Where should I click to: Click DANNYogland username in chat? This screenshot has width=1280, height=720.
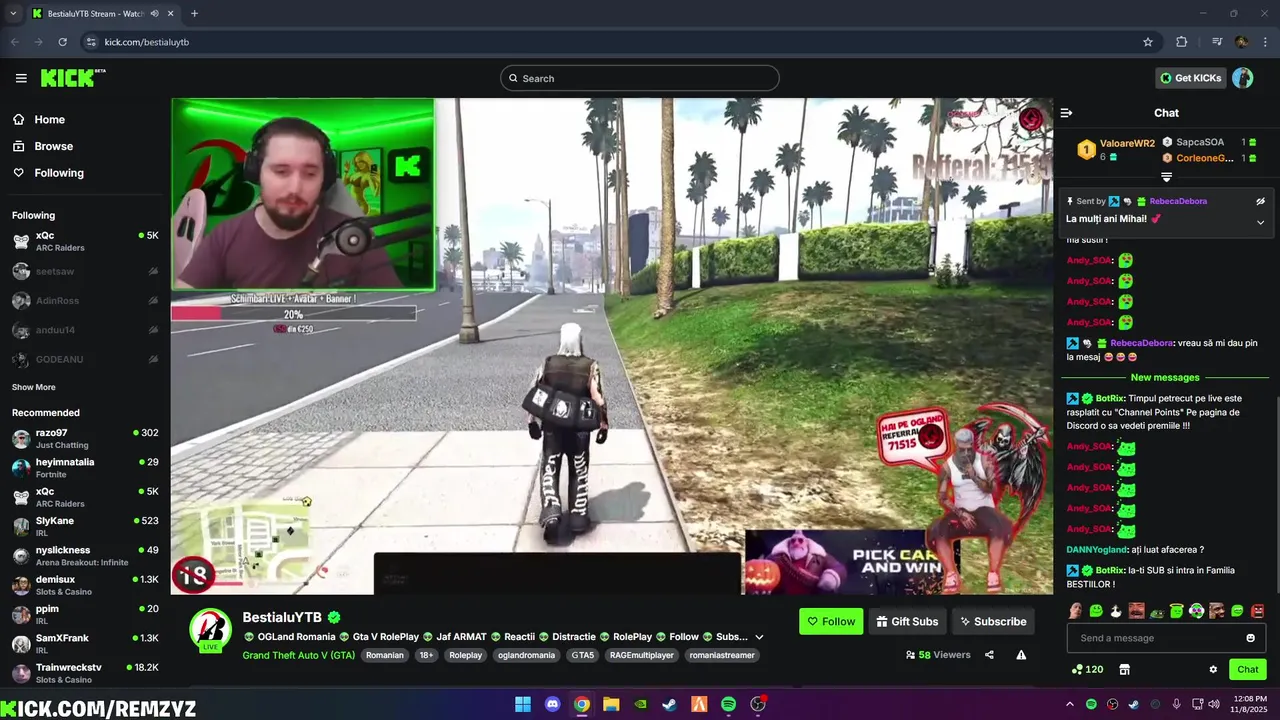coord(1096,550)
